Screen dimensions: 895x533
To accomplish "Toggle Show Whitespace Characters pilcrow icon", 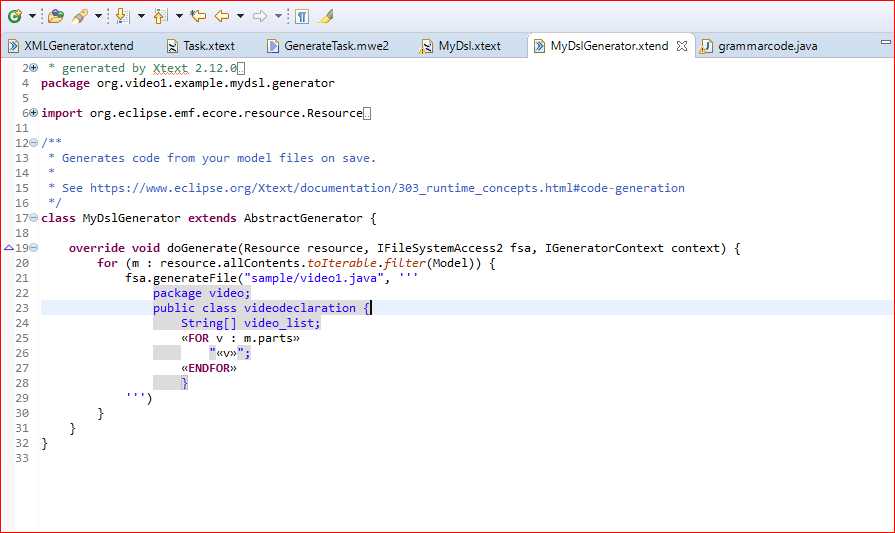I will click(x=302, y=17).
